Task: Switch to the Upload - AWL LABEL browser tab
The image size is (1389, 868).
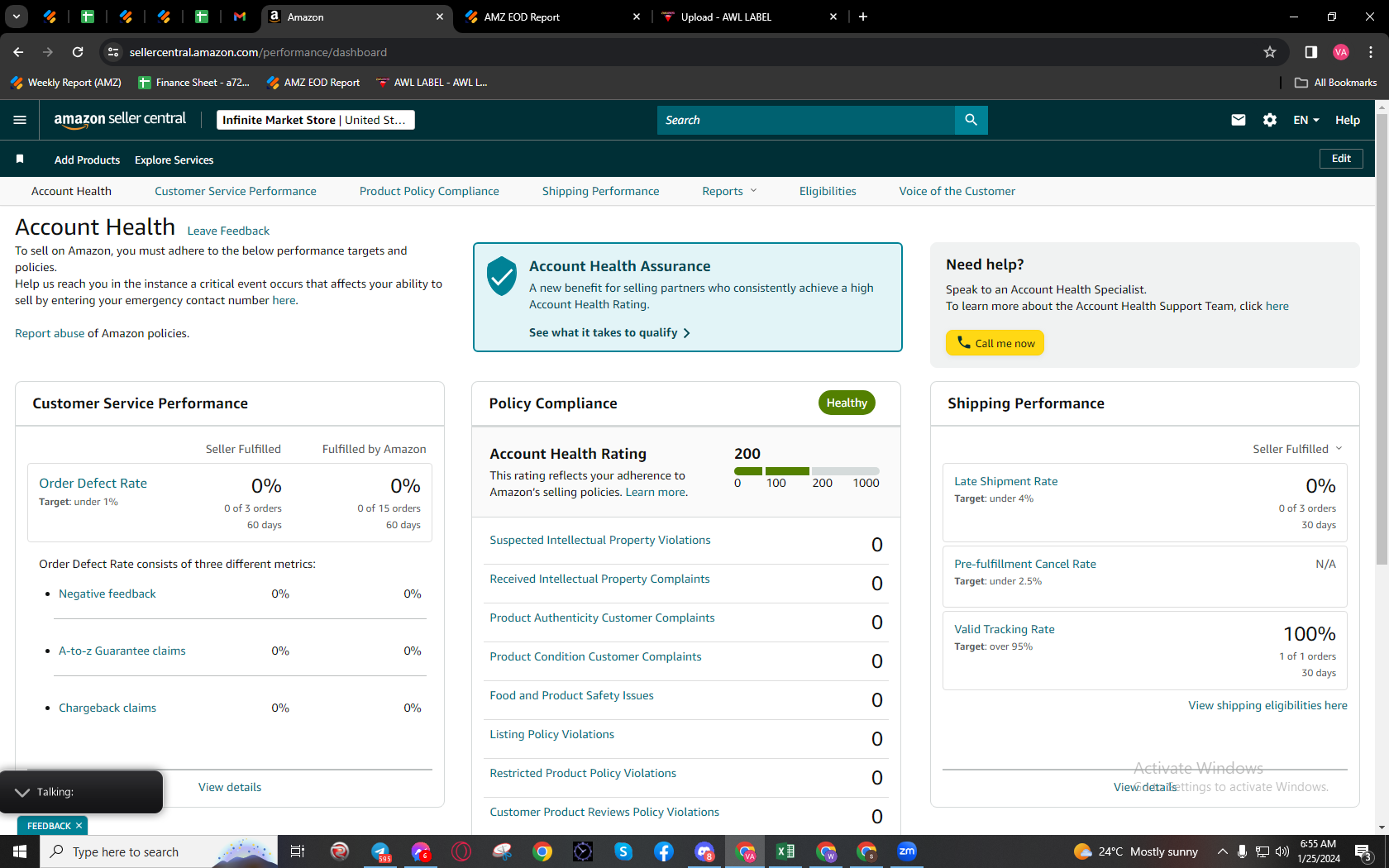Action: (x=748, y=17)
